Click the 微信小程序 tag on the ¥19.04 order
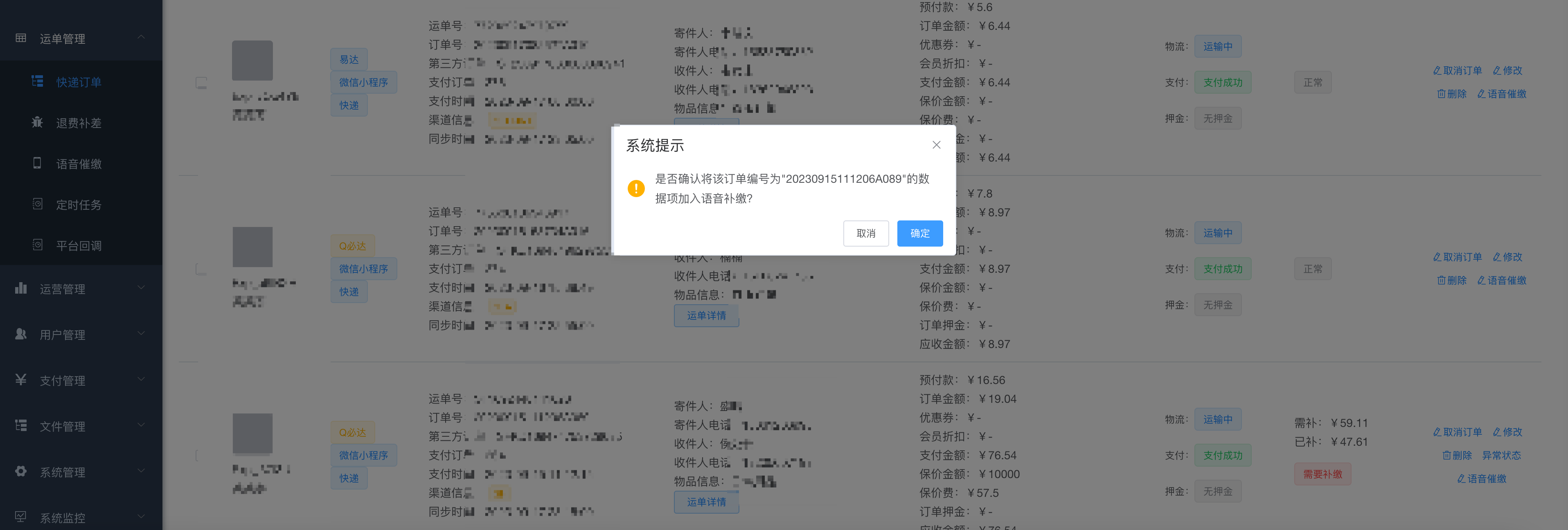 point(363,455)
